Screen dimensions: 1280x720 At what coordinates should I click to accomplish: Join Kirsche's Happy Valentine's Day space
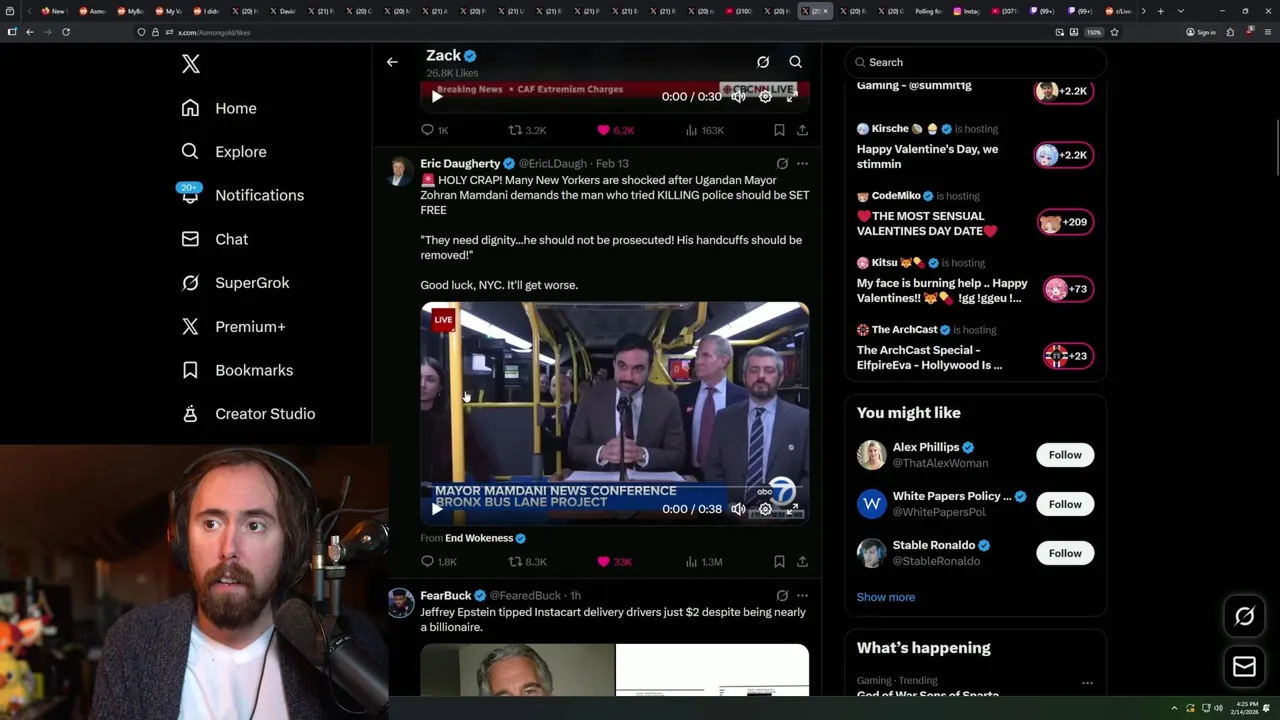click(x=1063, y=155)
